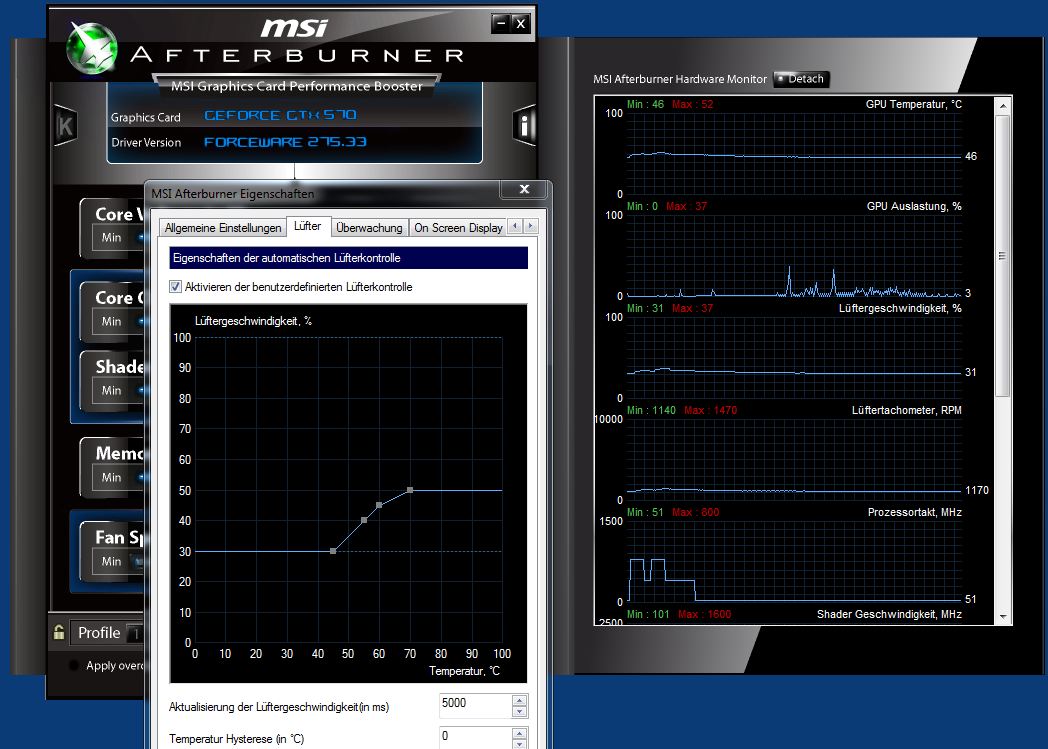Select fan curve point at 45°C
1048x749 pixels.
[333, 551]
